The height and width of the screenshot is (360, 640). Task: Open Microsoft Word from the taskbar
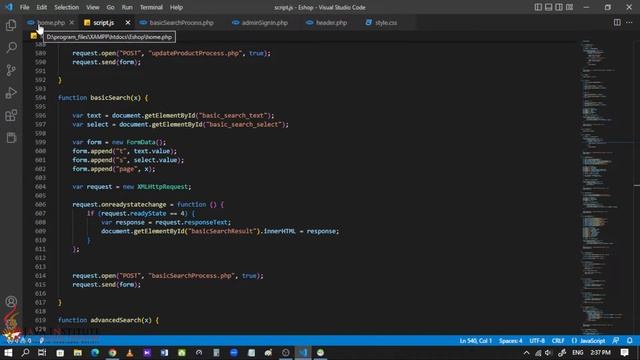[164, 353]
